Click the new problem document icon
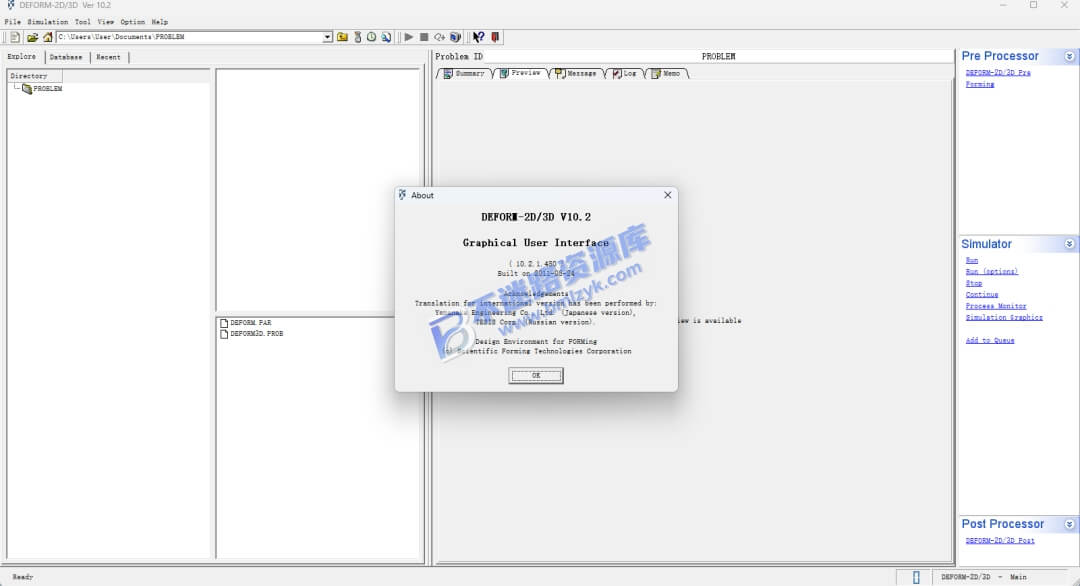Screen dimensions: 1080x586 tap(14, 37)
